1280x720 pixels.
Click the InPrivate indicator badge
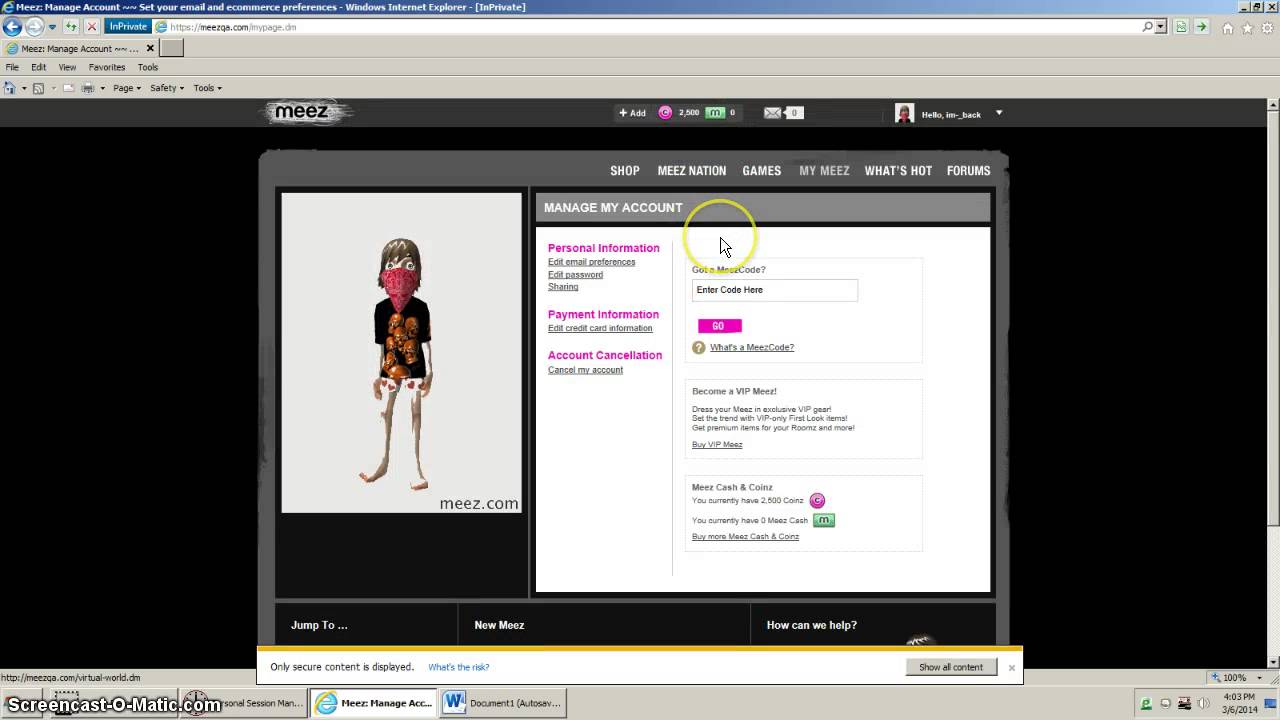coord(128,27)
